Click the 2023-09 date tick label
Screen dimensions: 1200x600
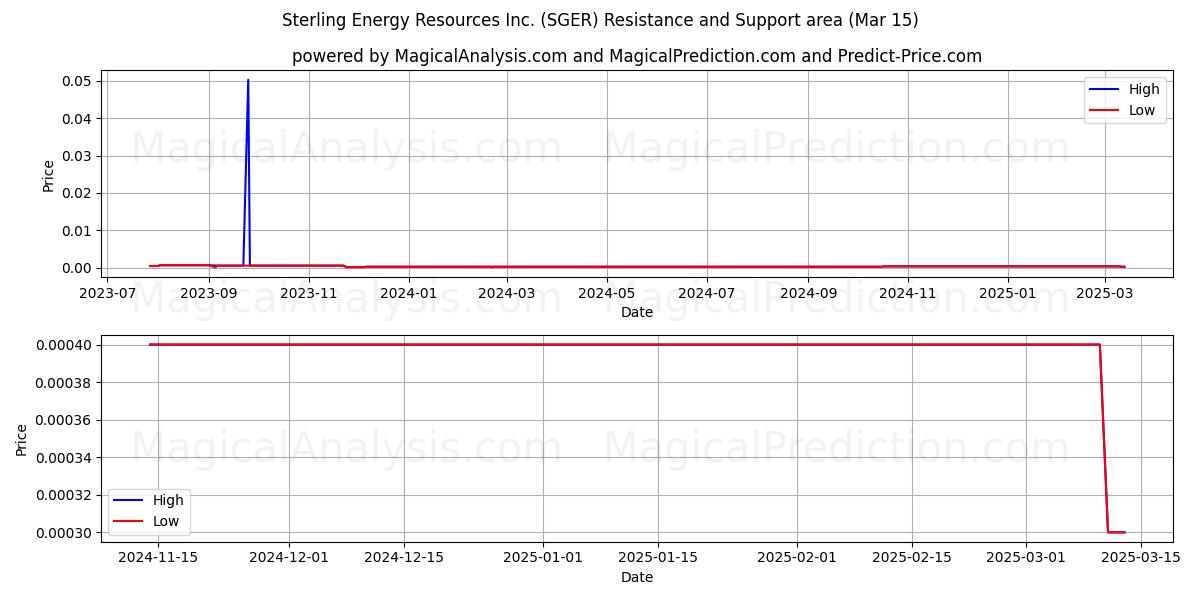pyautogui.click(x=209, y=294)
